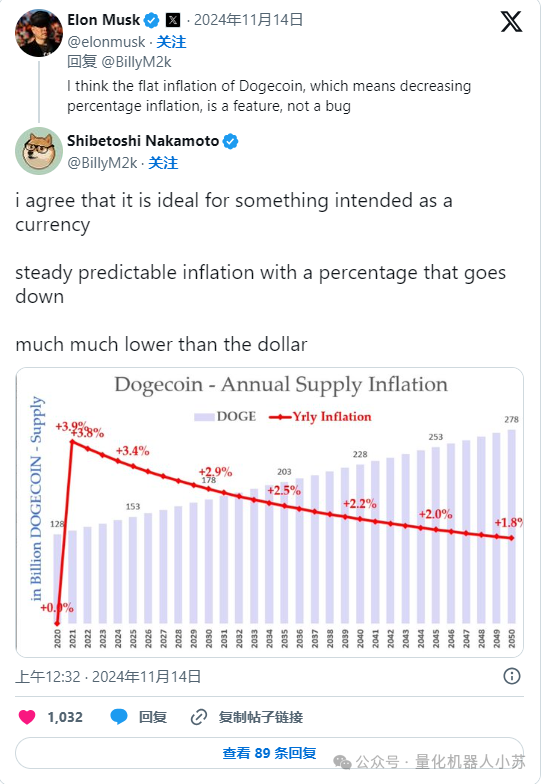Click Shibetoshi Nakamoto's verified badge
Viewport: 544px width, 784px height.
(x=230, y=142)
